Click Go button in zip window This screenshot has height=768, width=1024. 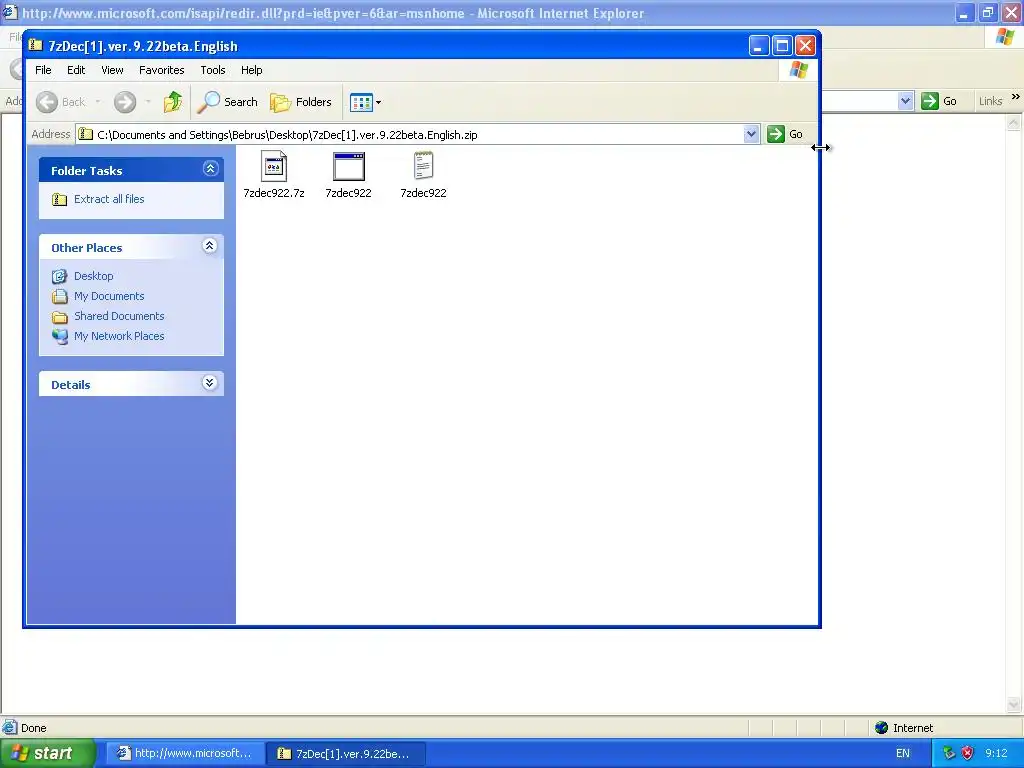(785, 134)
